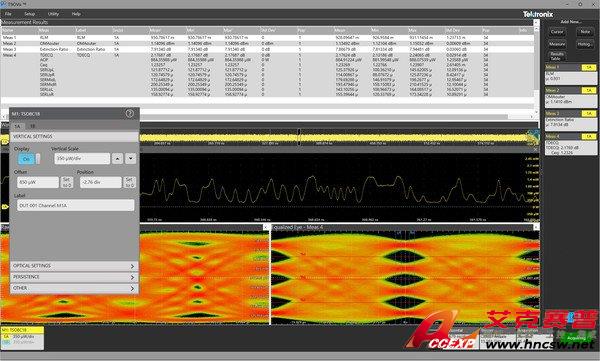Decrease vertical scale with down arrow
600x361 pixels.
pos(130,158)
